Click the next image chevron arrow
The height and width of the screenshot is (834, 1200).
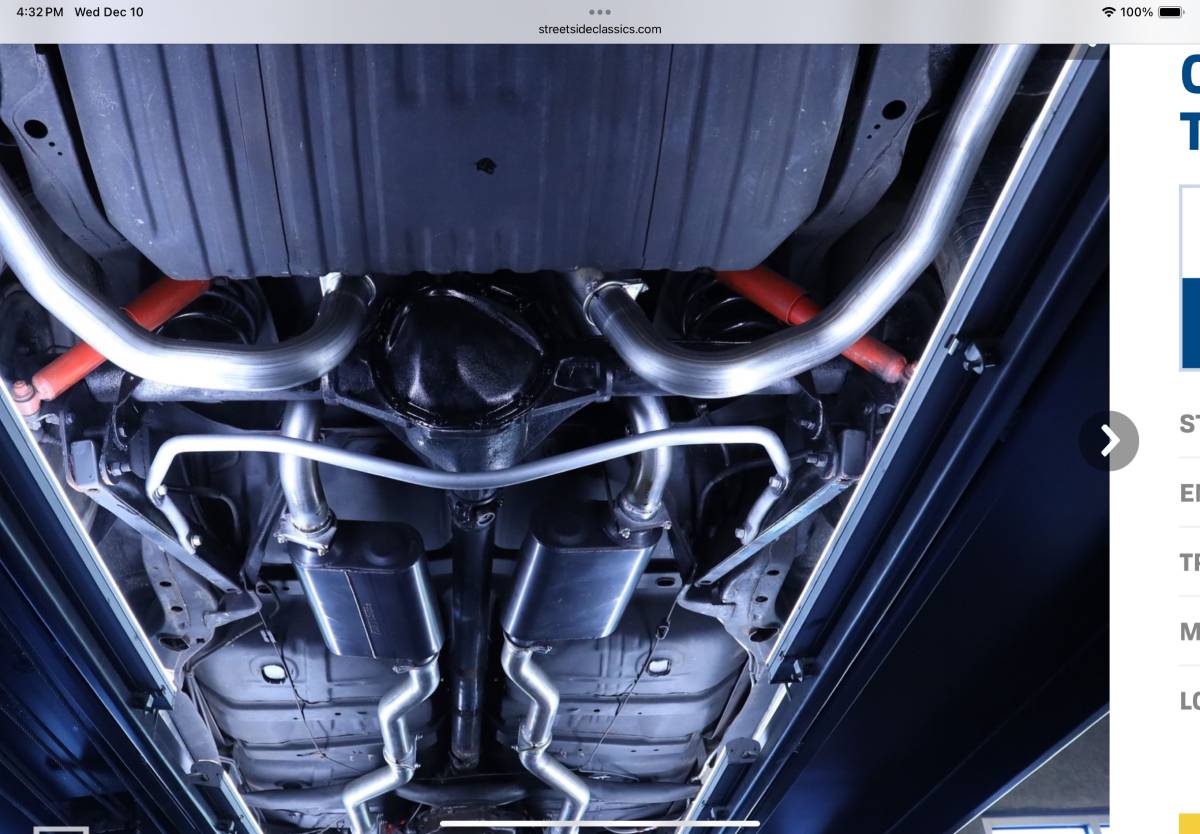tap(1109, 441)
